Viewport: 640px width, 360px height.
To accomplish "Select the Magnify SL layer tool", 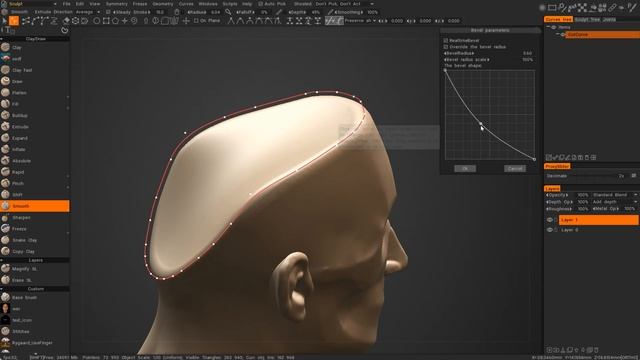I will tap(35, 269).
